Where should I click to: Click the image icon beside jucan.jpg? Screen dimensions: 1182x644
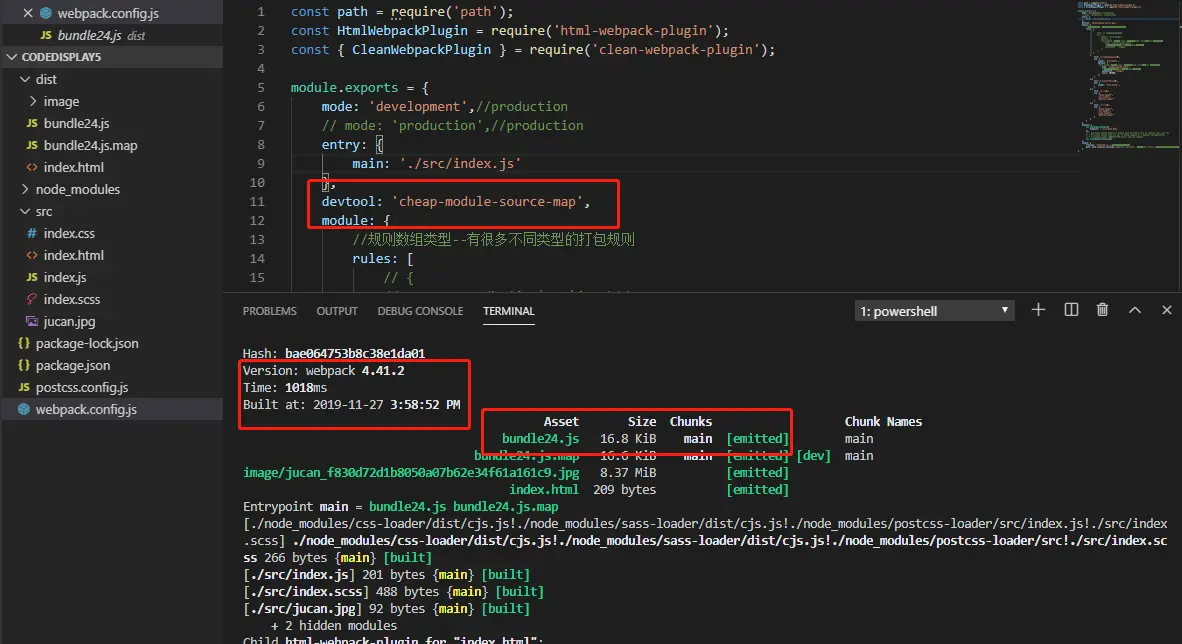click(x=32, y=321)
